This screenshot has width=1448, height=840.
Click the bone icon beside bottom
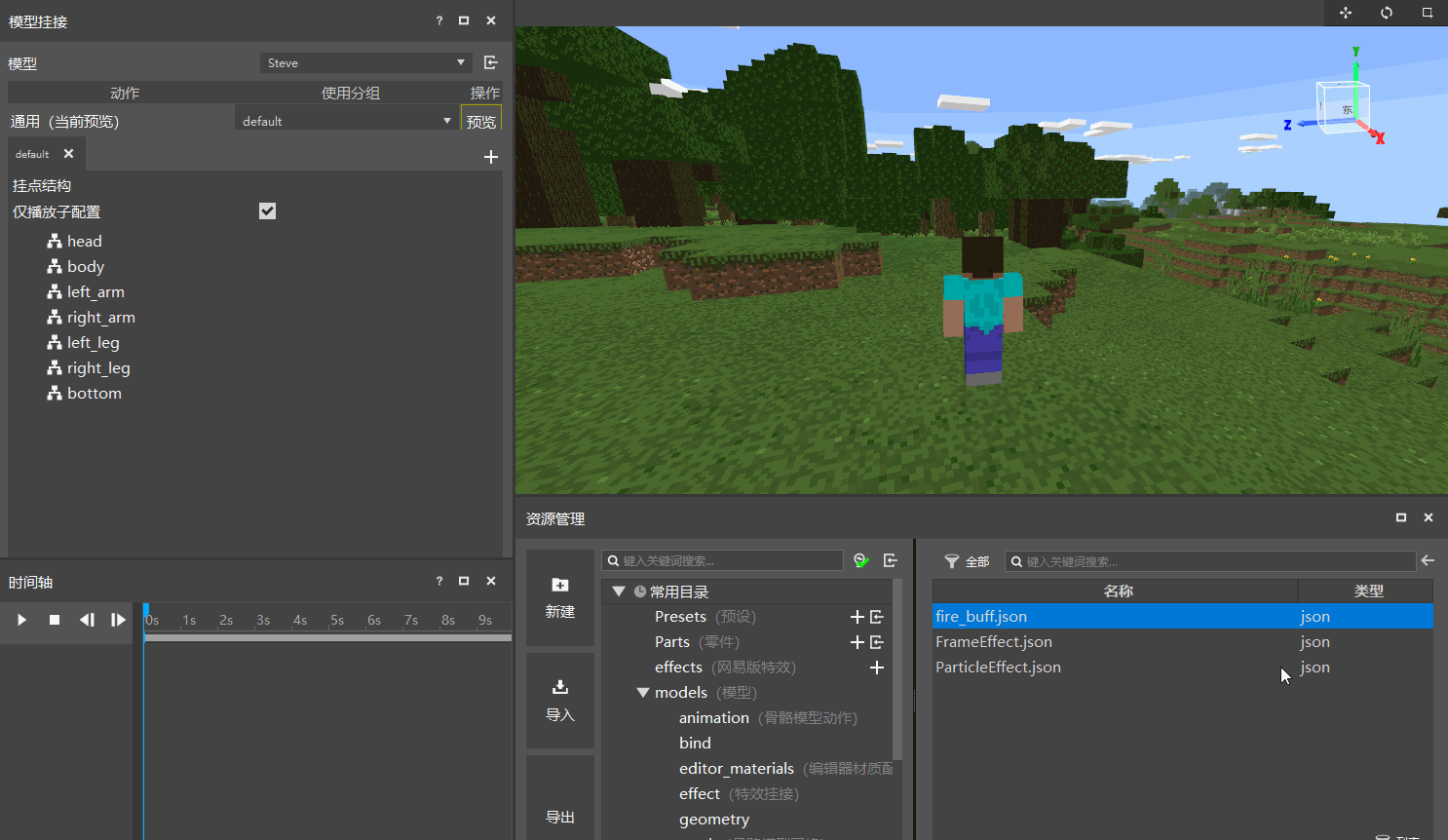point(55,393)
